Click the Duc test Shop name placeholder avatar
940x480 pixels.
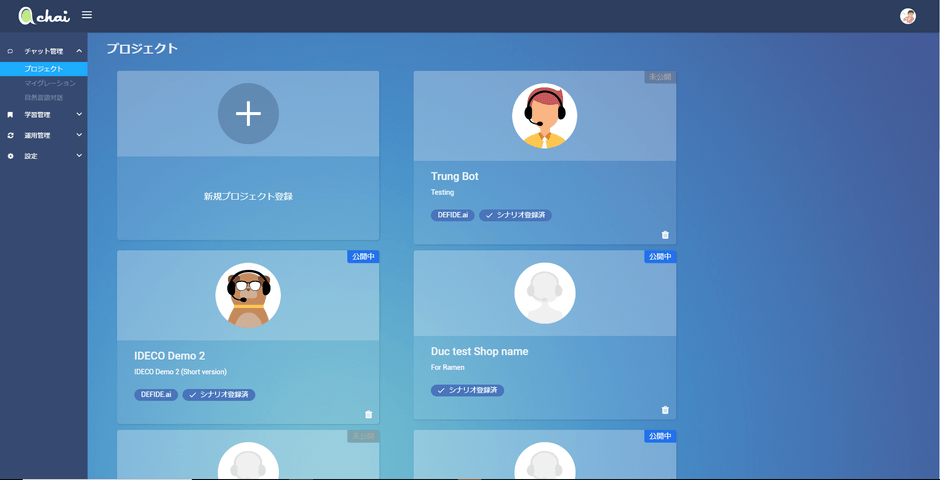[x=544, y=293]
